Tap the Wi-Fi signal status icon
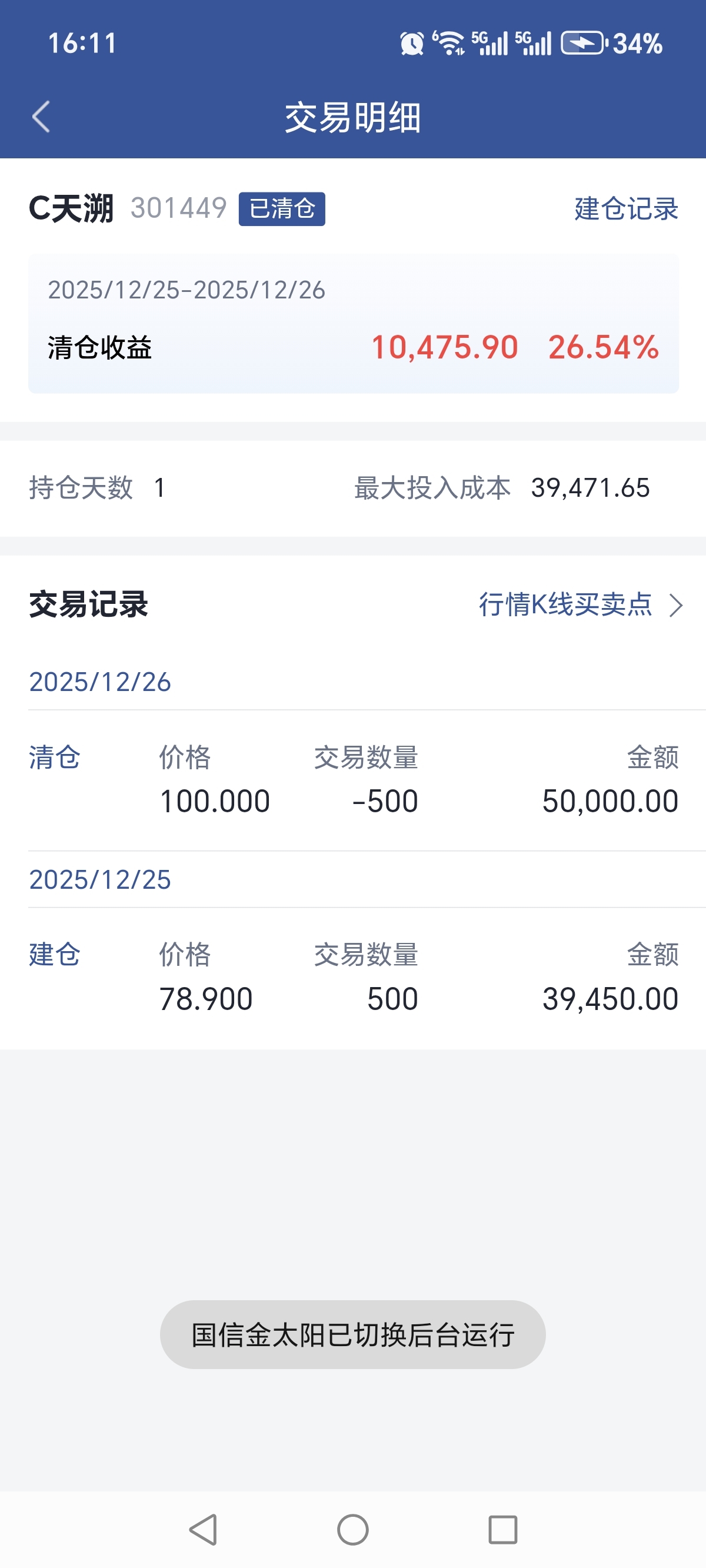 pos(449,43)
